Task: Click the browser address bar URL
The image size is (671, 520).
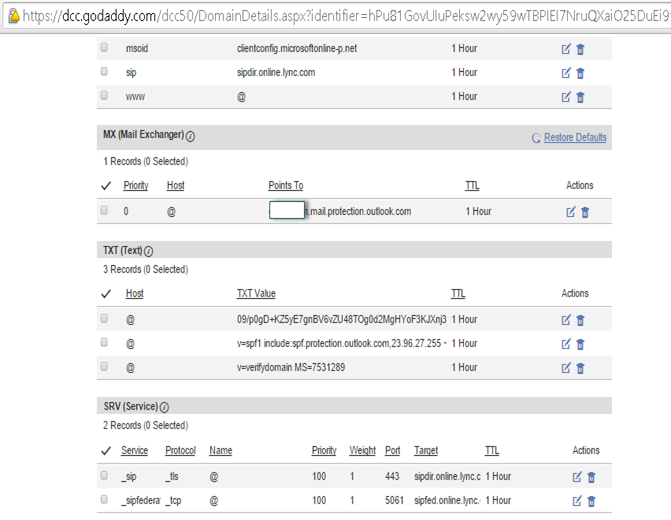Action: pos(346,16)
